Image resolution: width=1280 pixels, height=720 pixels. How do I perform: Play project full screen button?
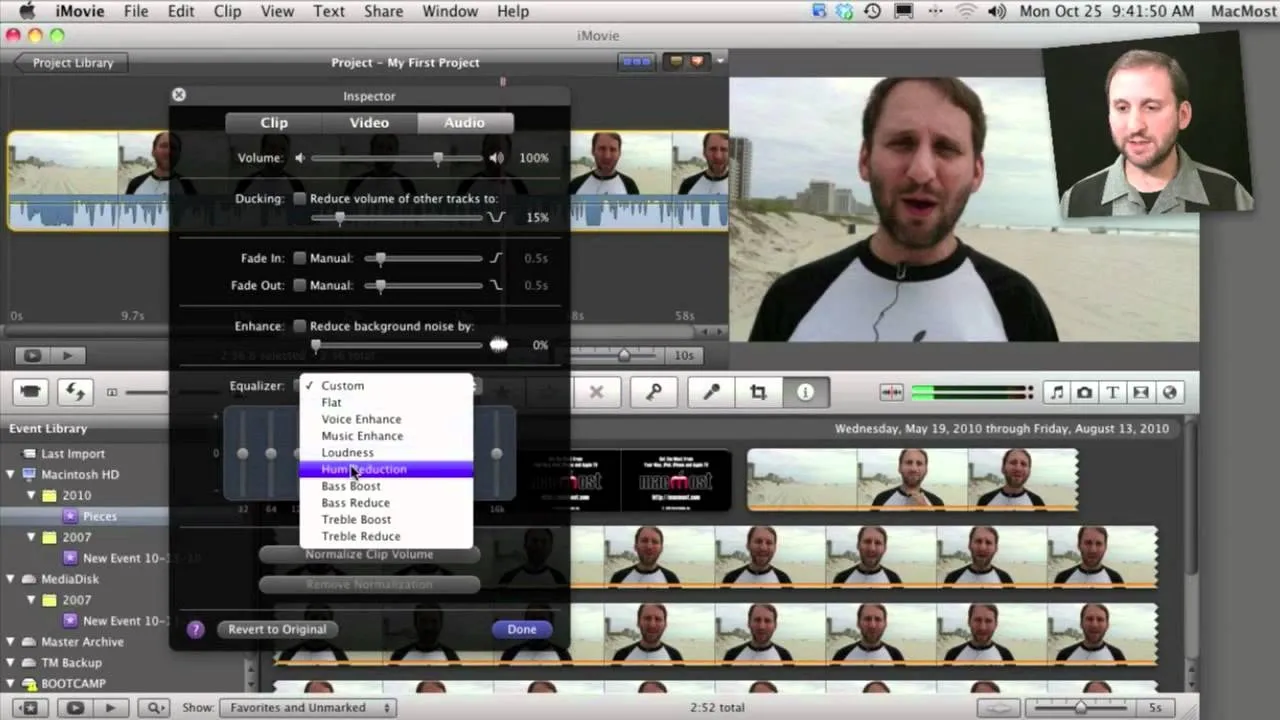(x=33, y=355)
